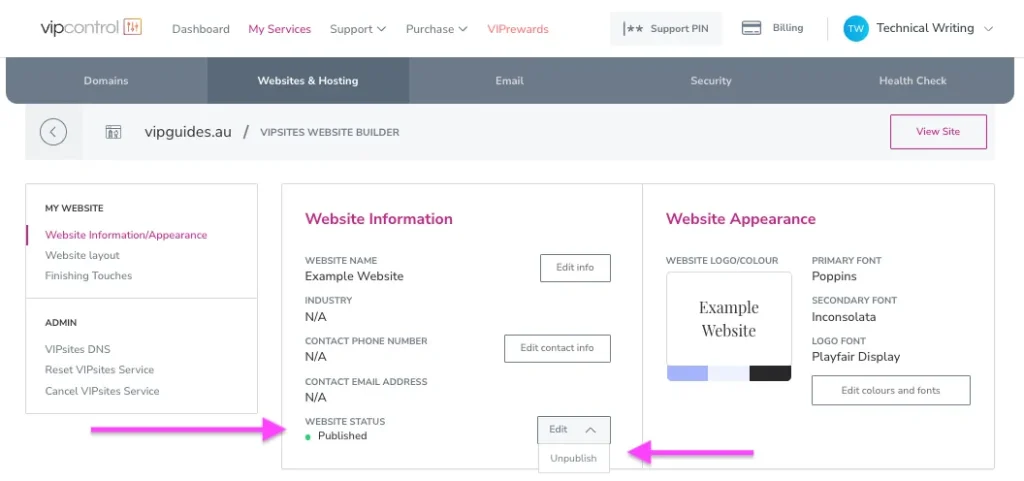Open the Technical Writing account dropdown

pos(935,28)
